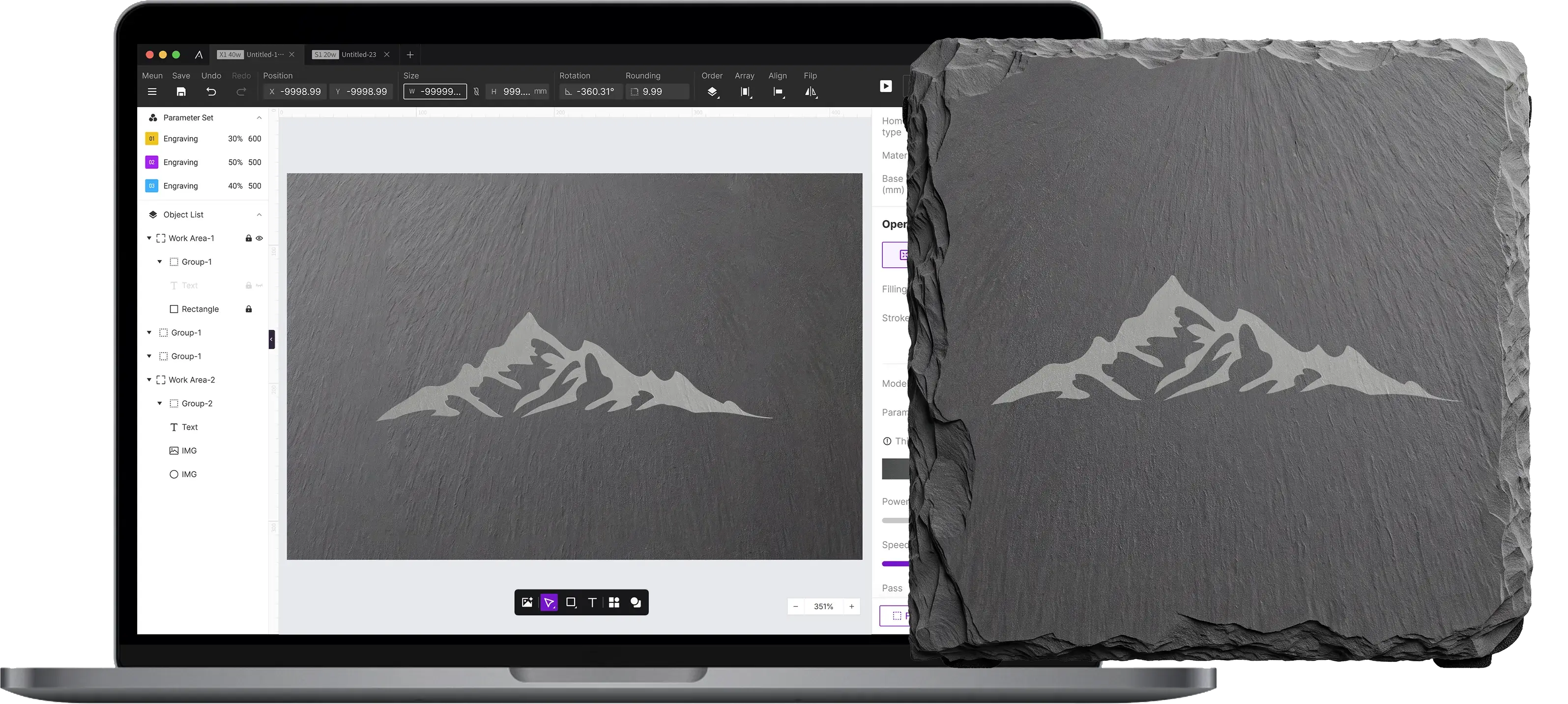The width and height of the screenshot is (1568, 704).
Task: Click X position input field
Action: point(295,92)
